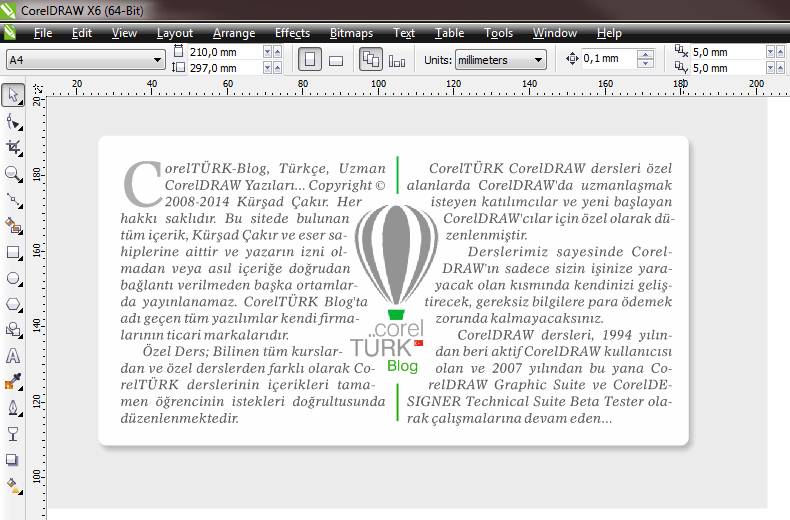Decrease page height 297,0 mm stepper

[x=268, y=68]
